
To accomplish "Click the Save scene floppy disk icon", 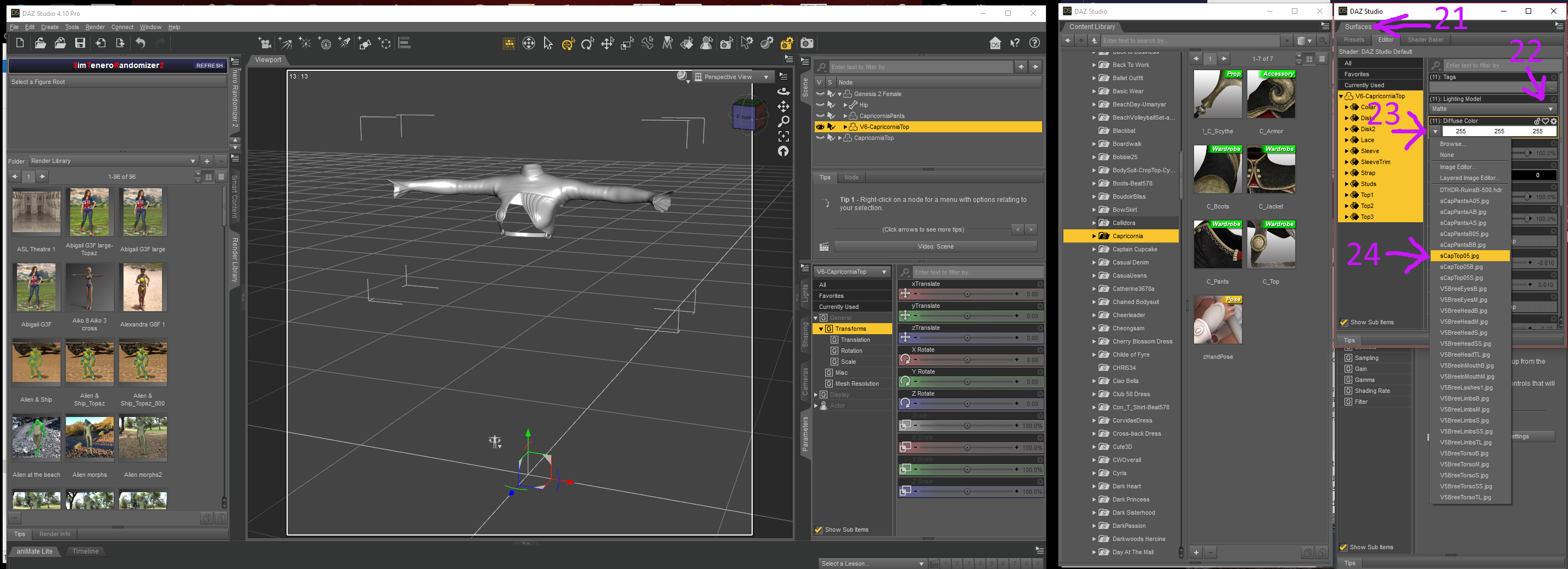I will click(80, 43).
